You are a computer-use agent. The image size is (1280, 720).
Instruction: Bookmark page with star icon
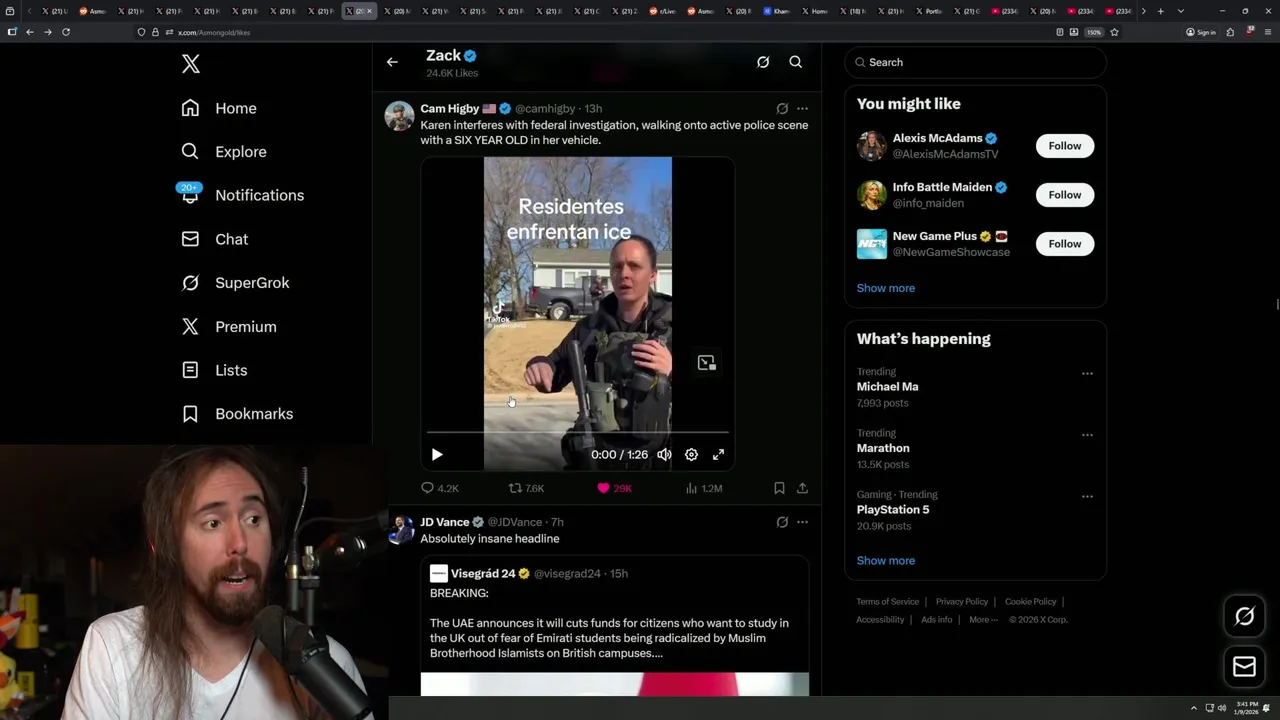point(1114,32)
